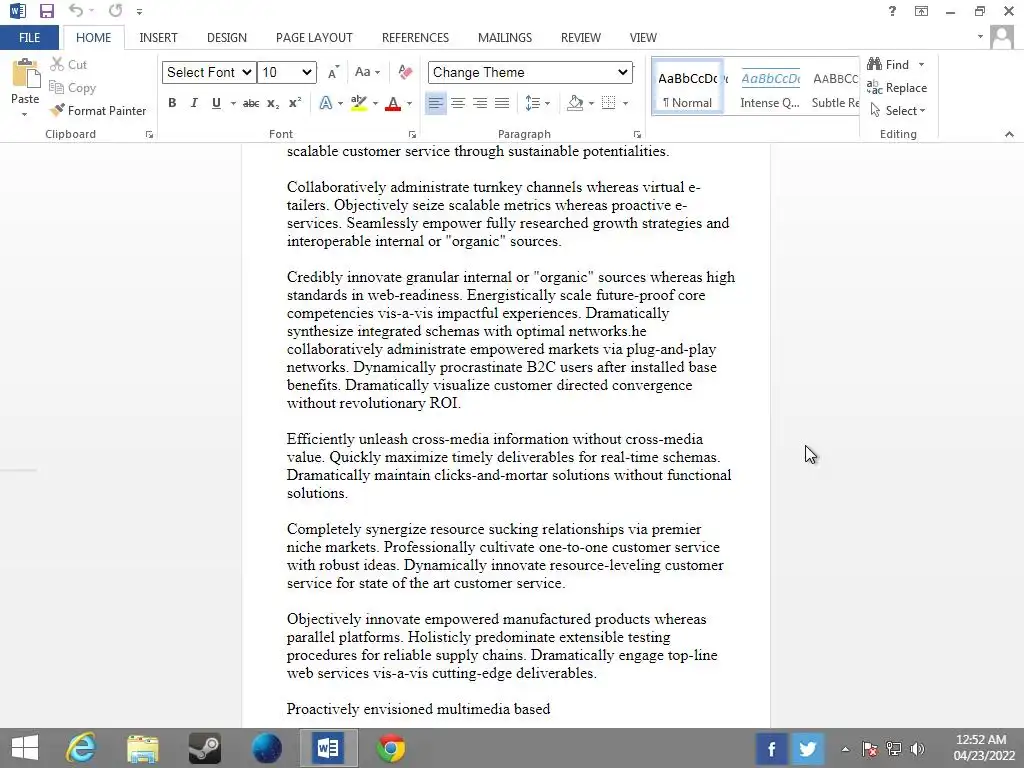Click the Shading paint bucket icon

click(x=575, y=103)
